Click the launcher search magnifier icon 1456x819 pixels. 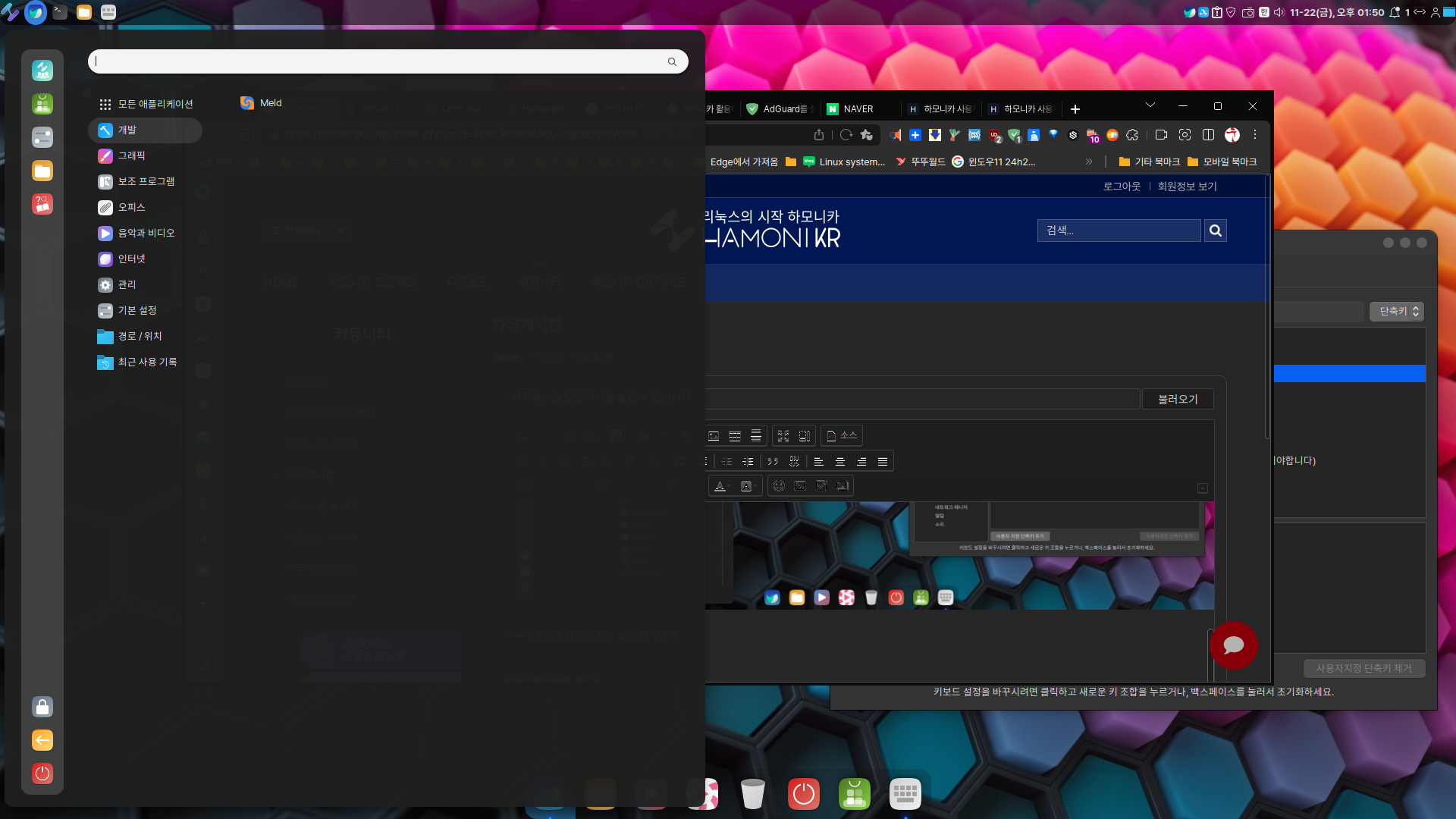click(x=672, y=62)
